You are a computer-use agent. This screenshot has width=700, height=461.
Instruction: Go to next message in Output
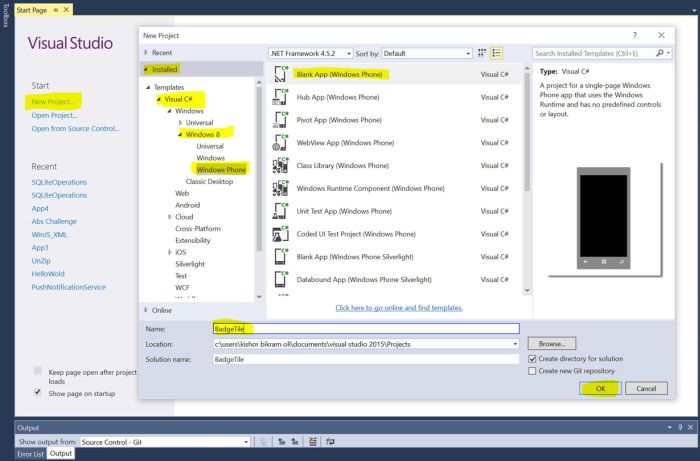pos(295,441)
